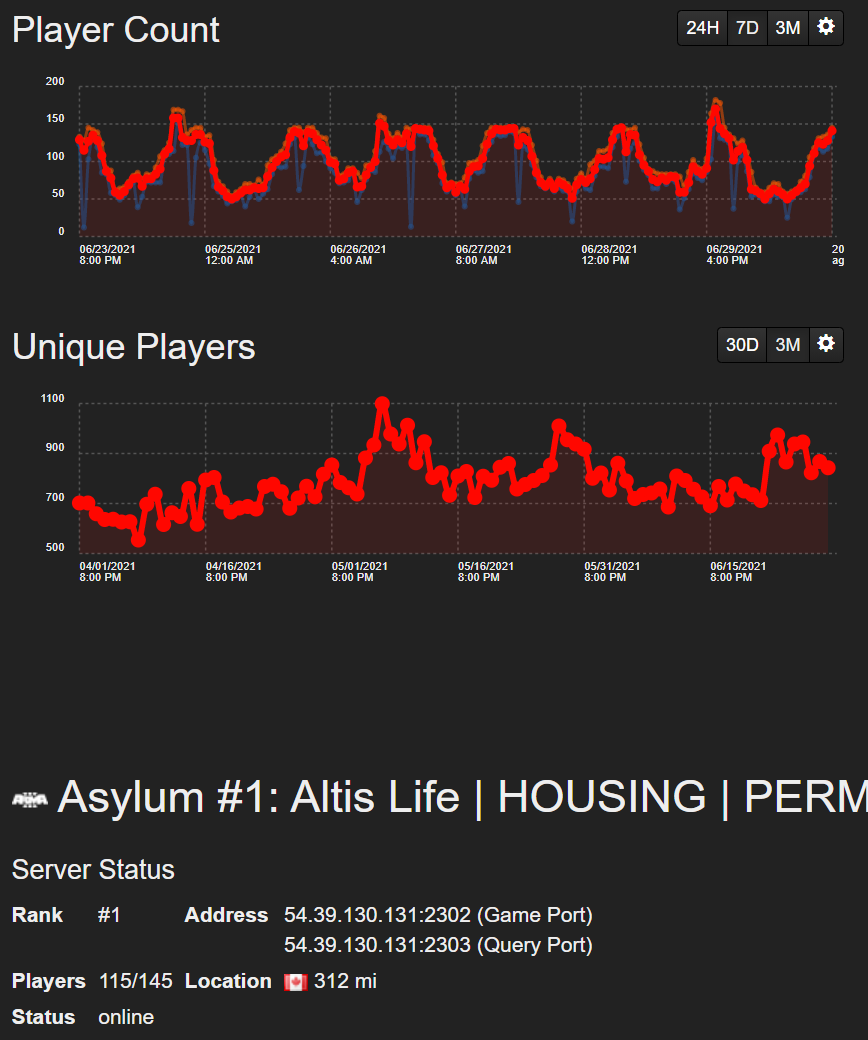The width and height of the screenshot is (868, 1040).
Task: Select the Game Port address 54.39.130.131:2302
Action: [x=438, y=915]
